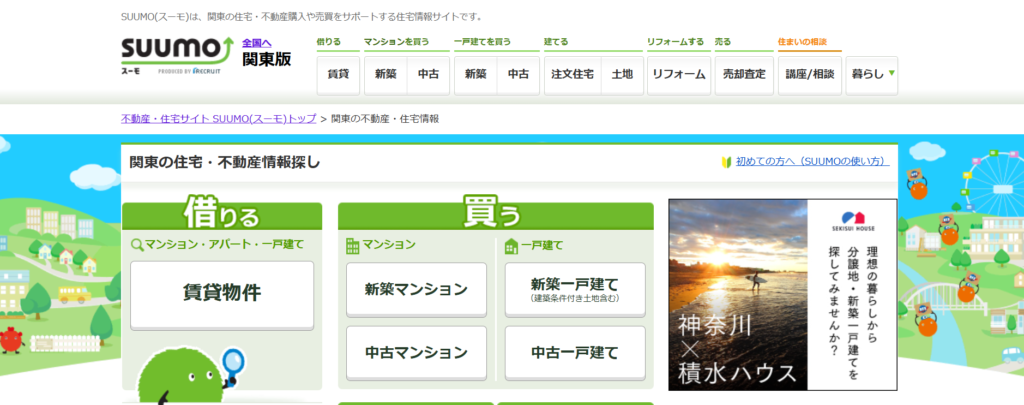Click the 新築マンション button
This screenshot has width=1024, height=405.
pos(416,290)
